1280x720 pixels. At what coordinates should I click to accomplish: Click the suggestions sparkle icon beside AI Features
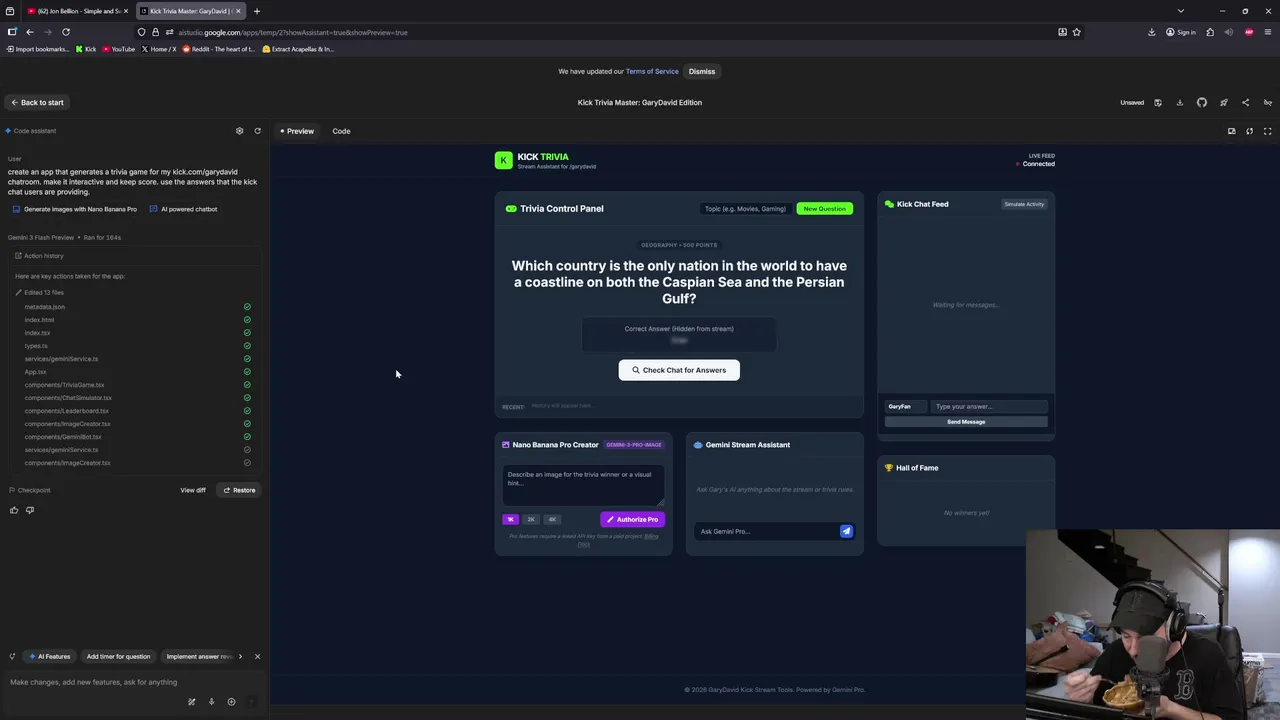pyautogui.click(x=12, y=657)
